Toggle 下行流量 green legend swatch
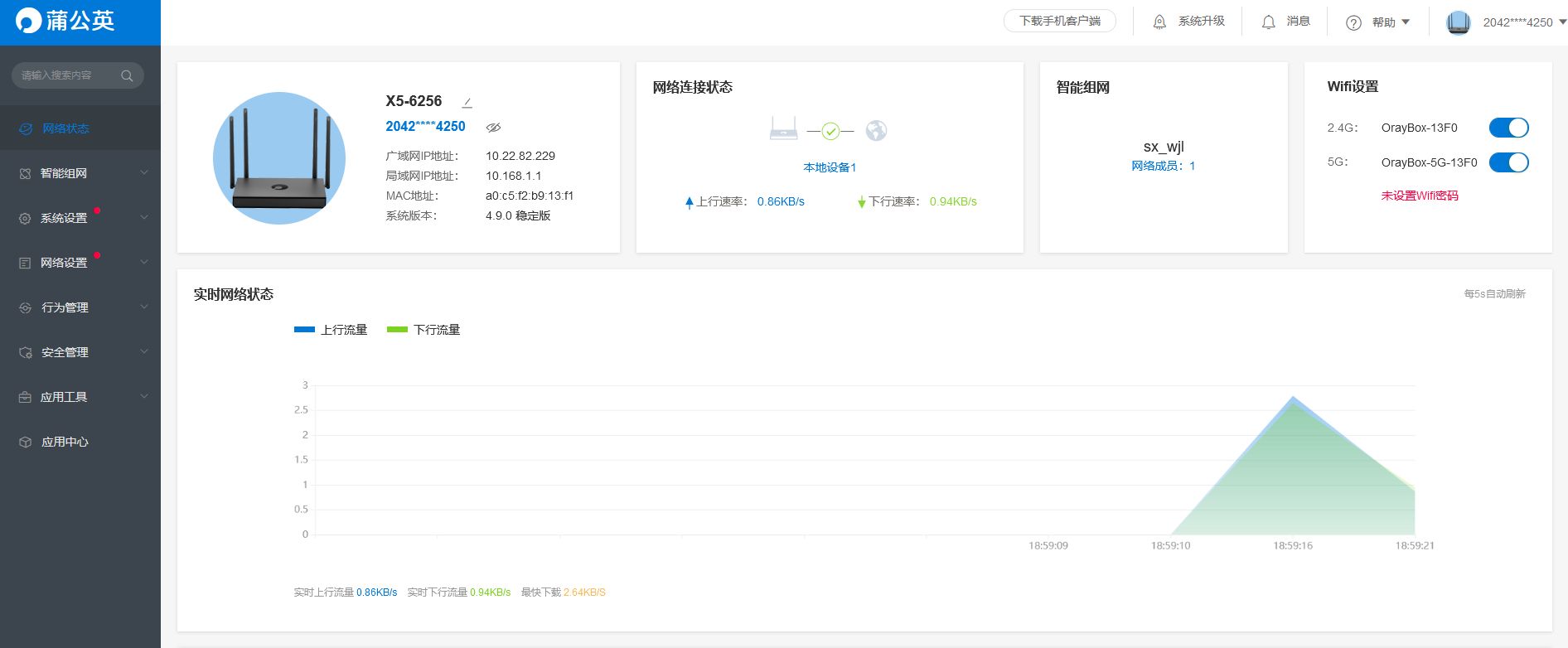The image size is (1568, 648). click(x=397, y=330)
